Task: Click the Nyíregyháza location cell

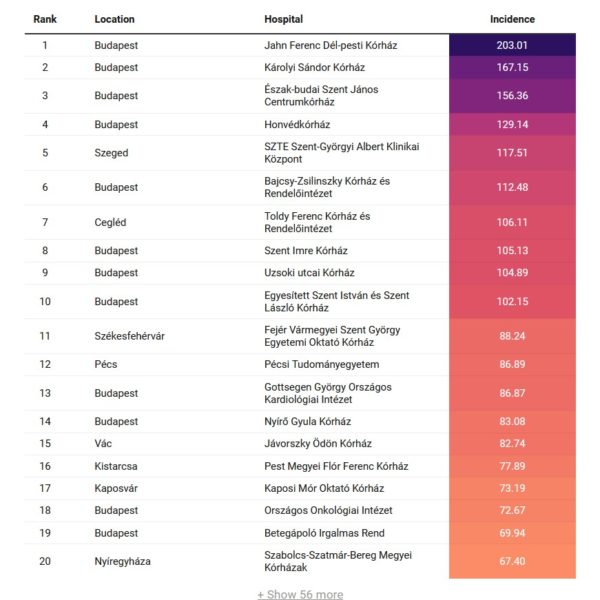Action: click(x=122, y=561)
